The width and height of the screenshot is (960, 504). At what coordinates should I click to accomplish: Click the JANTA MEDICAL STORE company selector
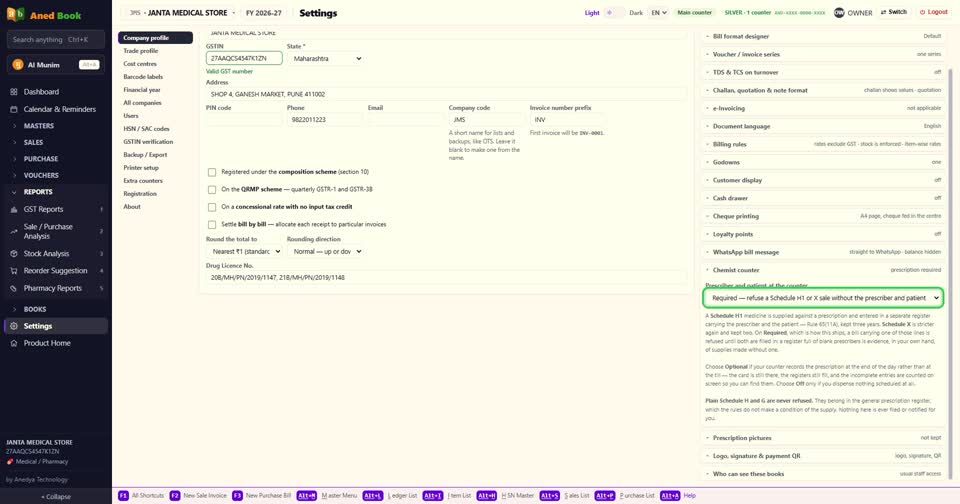(x=182, y=13)
